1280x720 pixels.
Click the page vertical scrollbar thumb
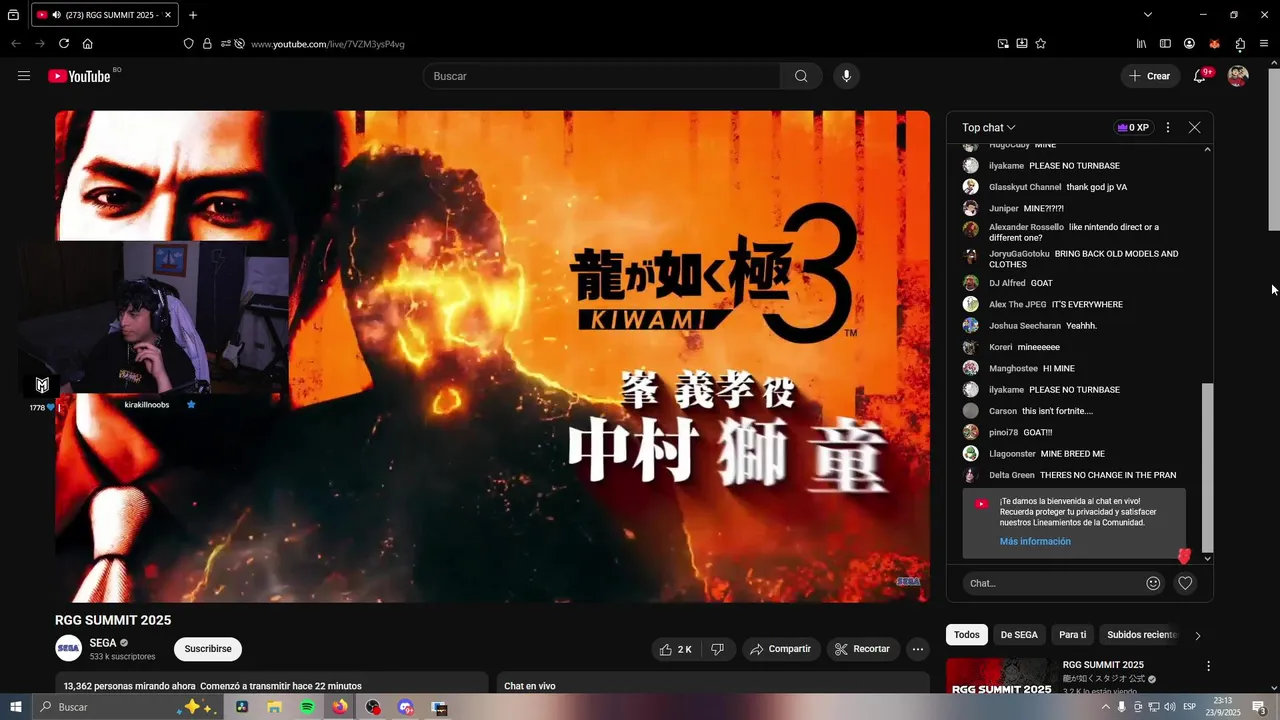click(x=1274, y=150)
